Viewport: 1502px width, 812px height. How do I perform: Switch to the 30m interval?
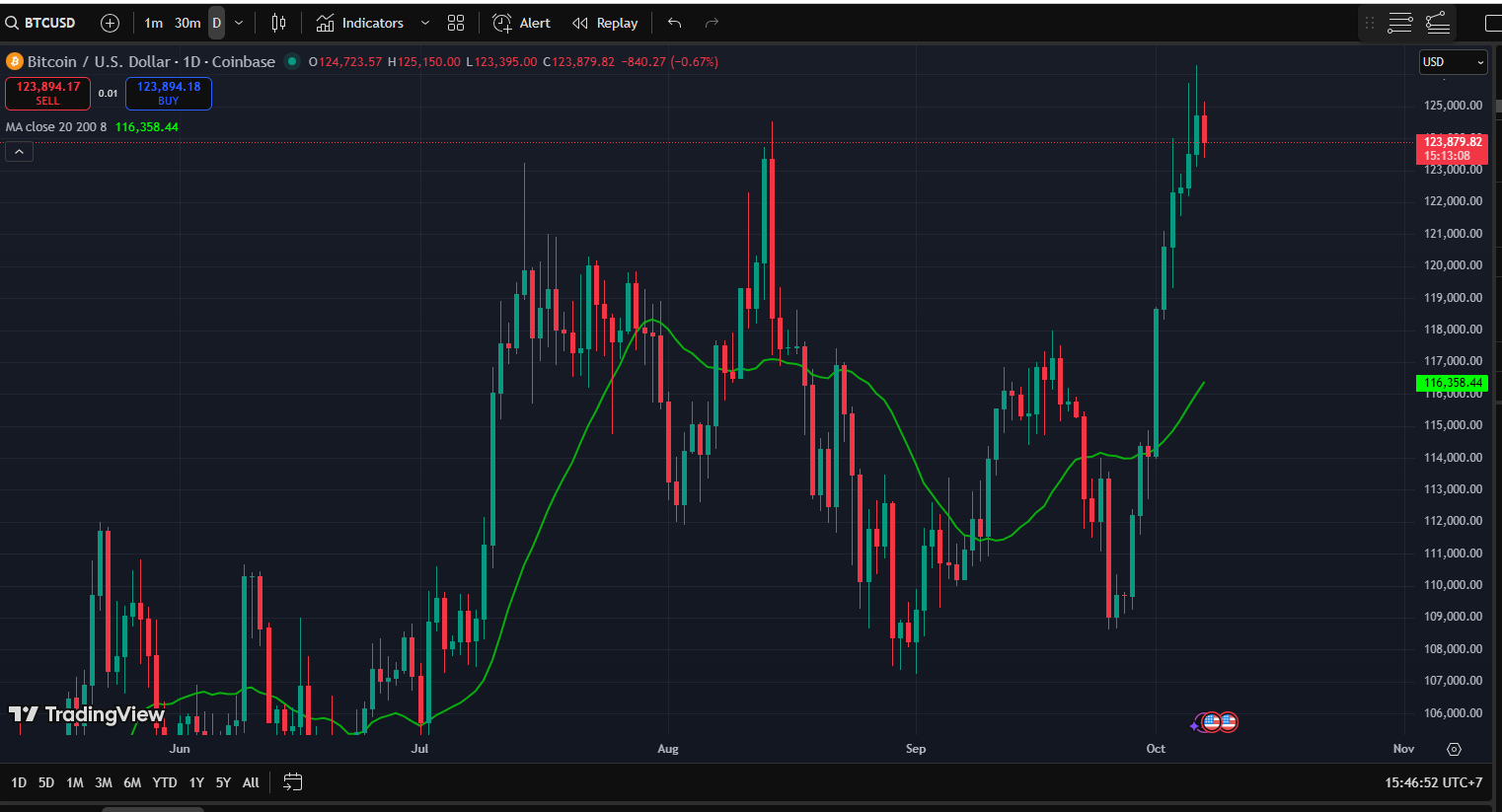click(x=188, y=23)
